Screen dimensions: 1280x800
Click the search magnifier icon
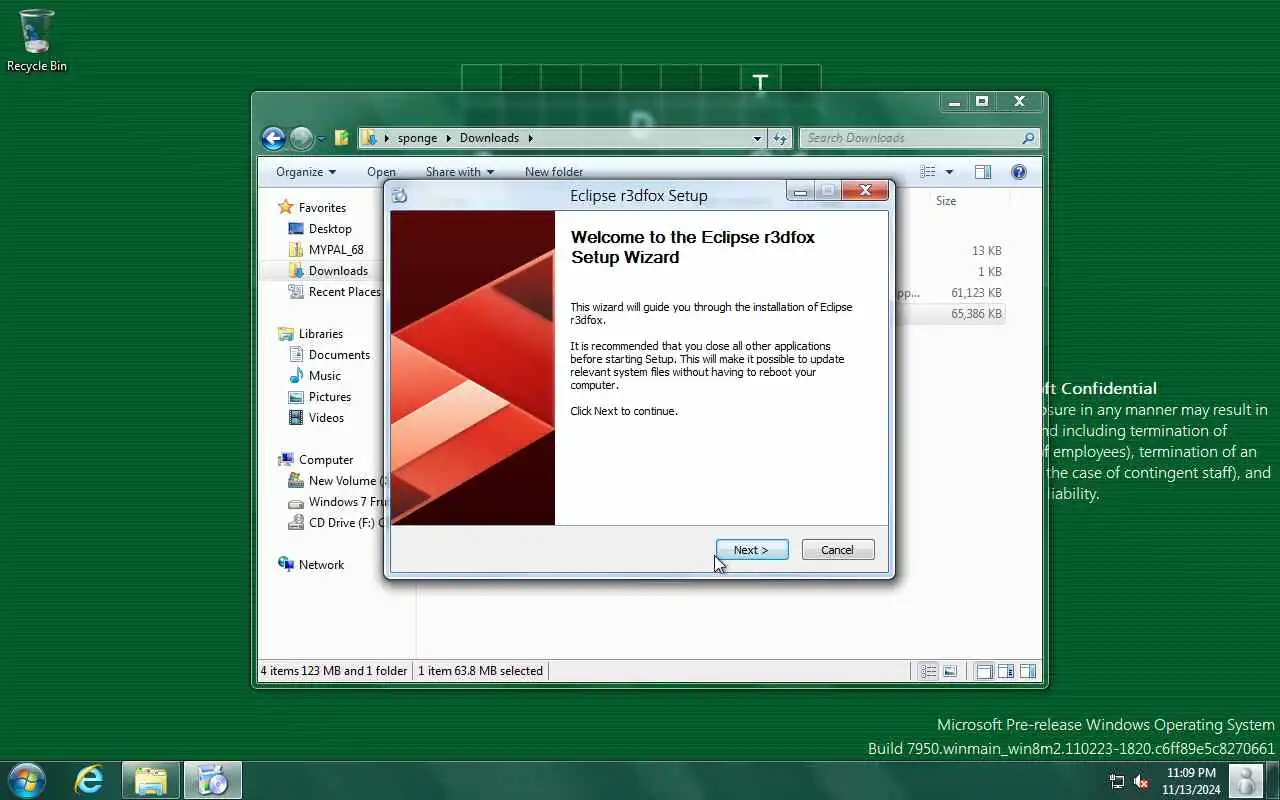(1028, 138)
